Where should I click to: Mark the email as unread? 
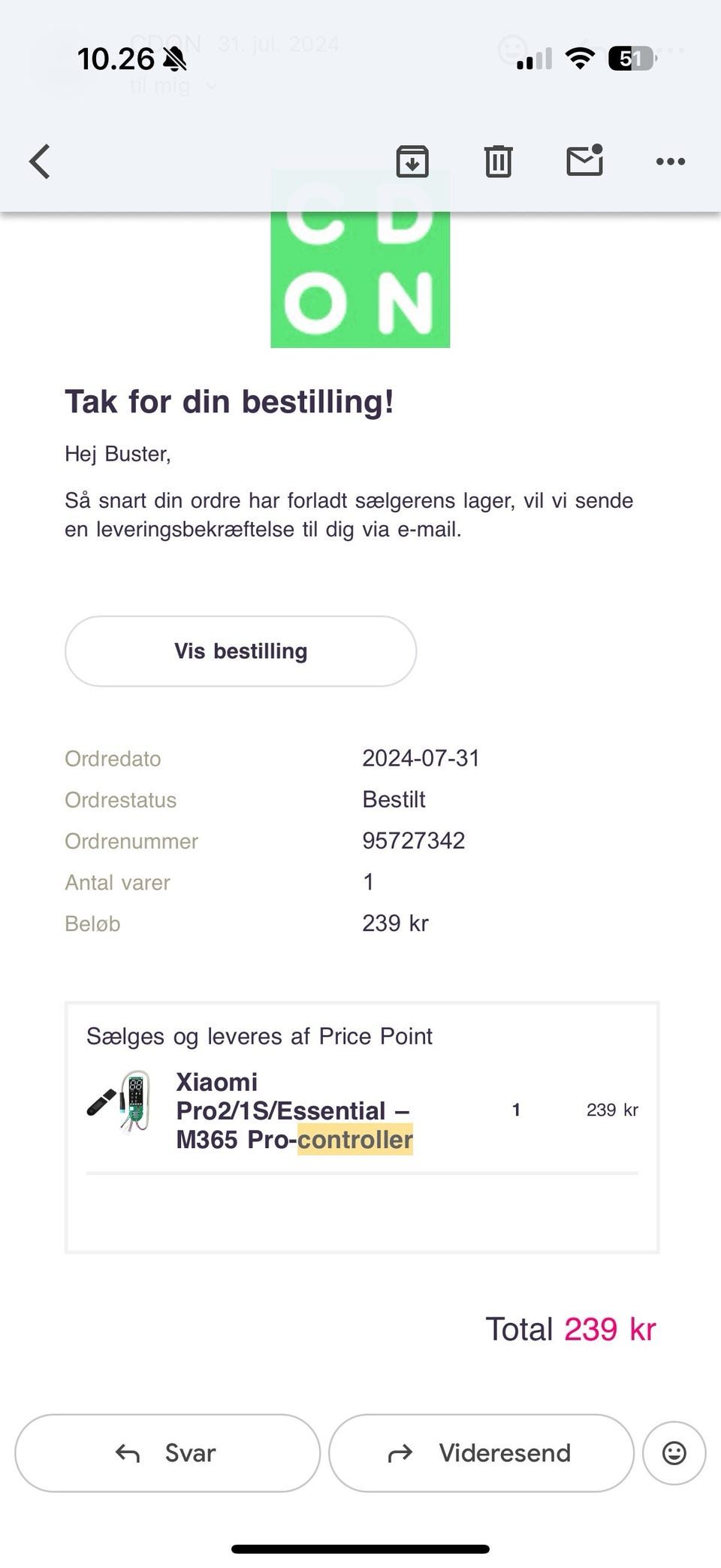pyautogui.click(x=584, y=161)
